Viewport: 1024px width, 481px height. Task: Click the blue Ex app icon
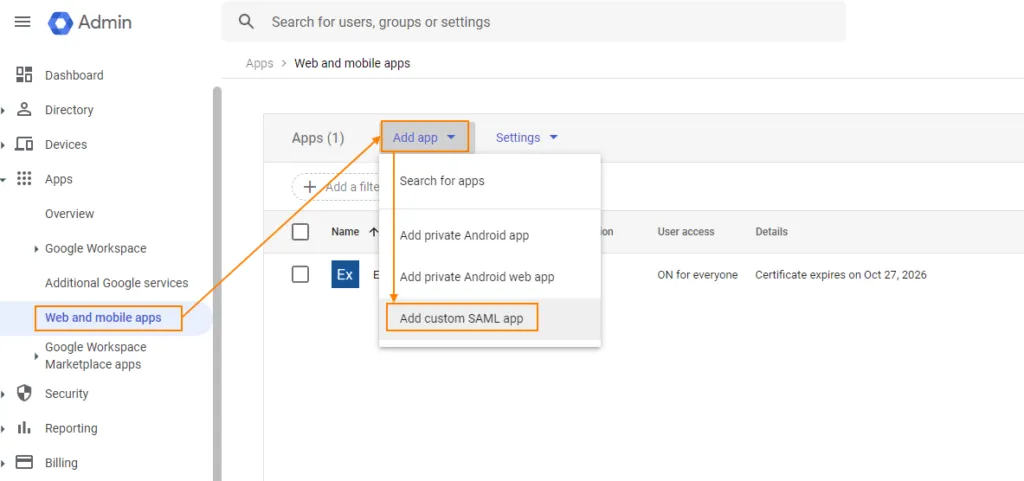(345, 274)
